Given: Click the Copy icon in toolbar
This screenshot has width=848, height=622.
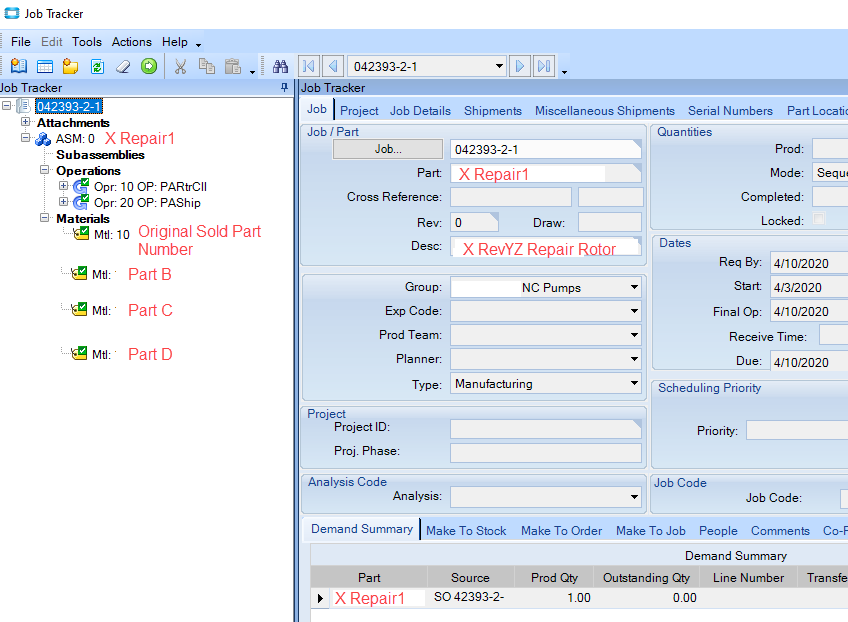Looking at the screenshot, I should coord(207,67).
